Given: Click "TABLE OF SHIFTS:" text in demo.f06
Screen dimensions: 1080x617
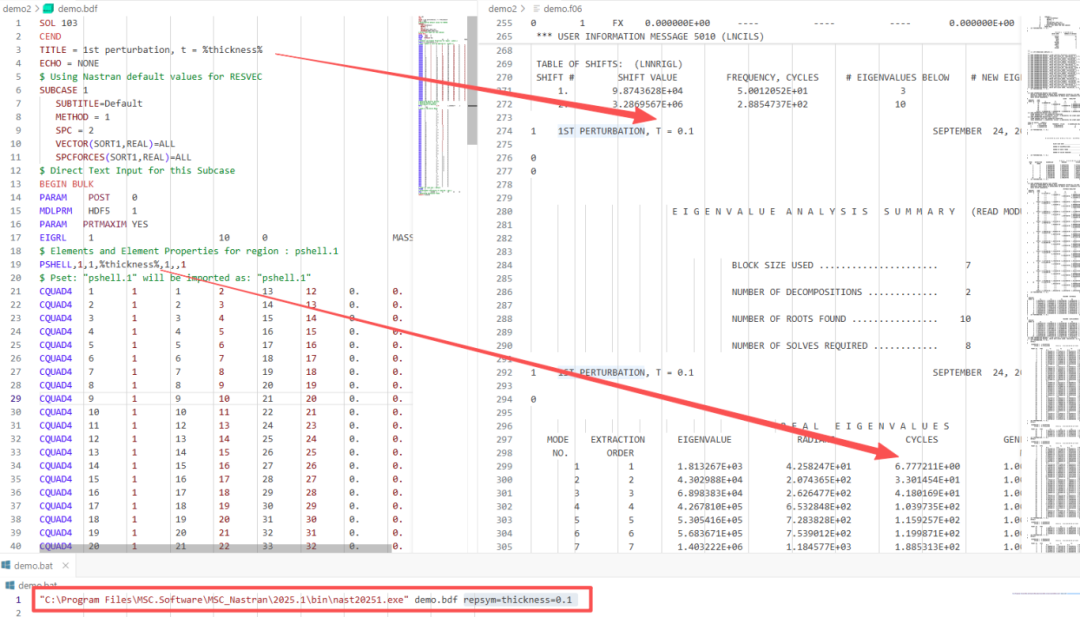Looking at the screenshot, I should [579, 64].
